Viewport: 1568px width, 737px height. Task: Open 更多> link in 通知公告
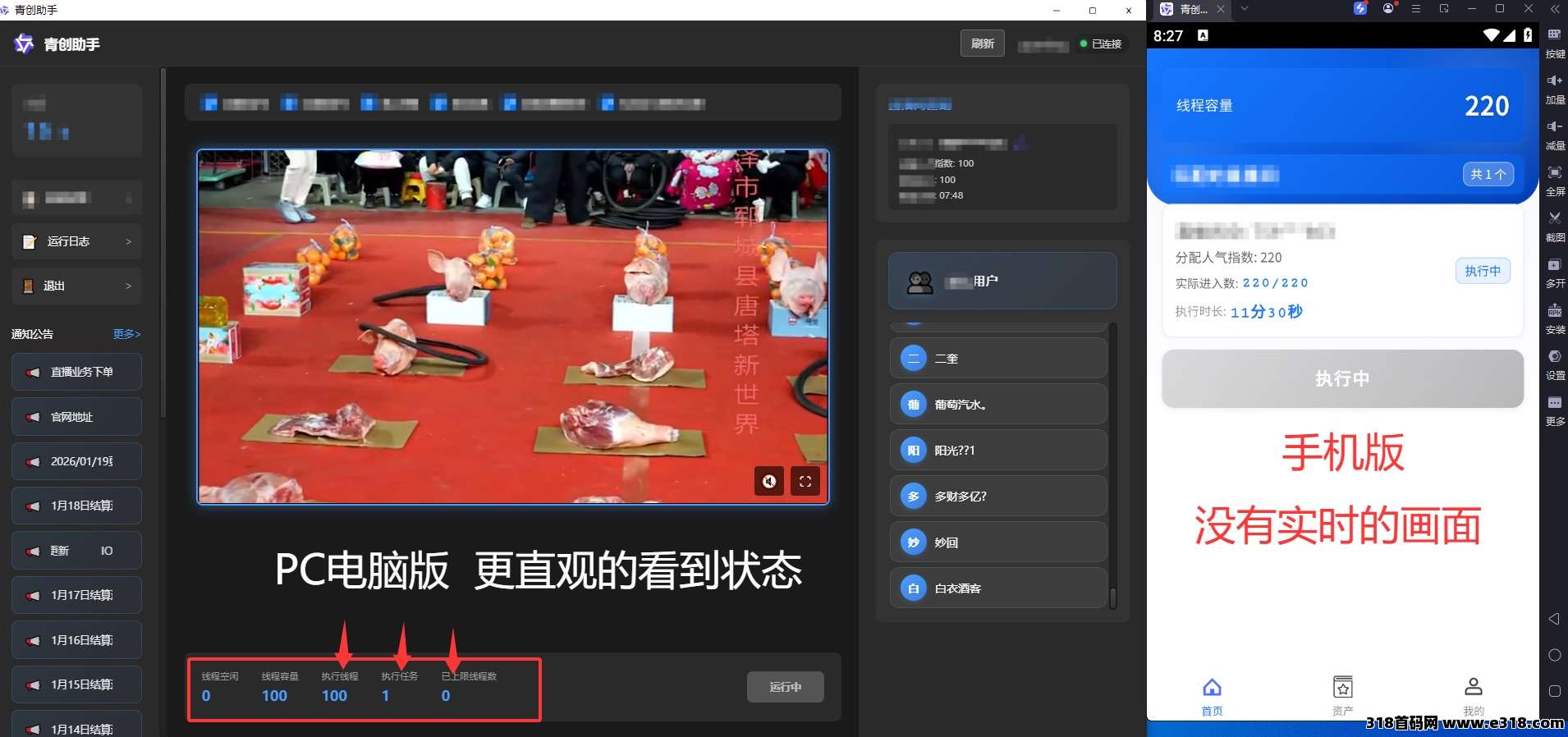click(x=126, y=334)
